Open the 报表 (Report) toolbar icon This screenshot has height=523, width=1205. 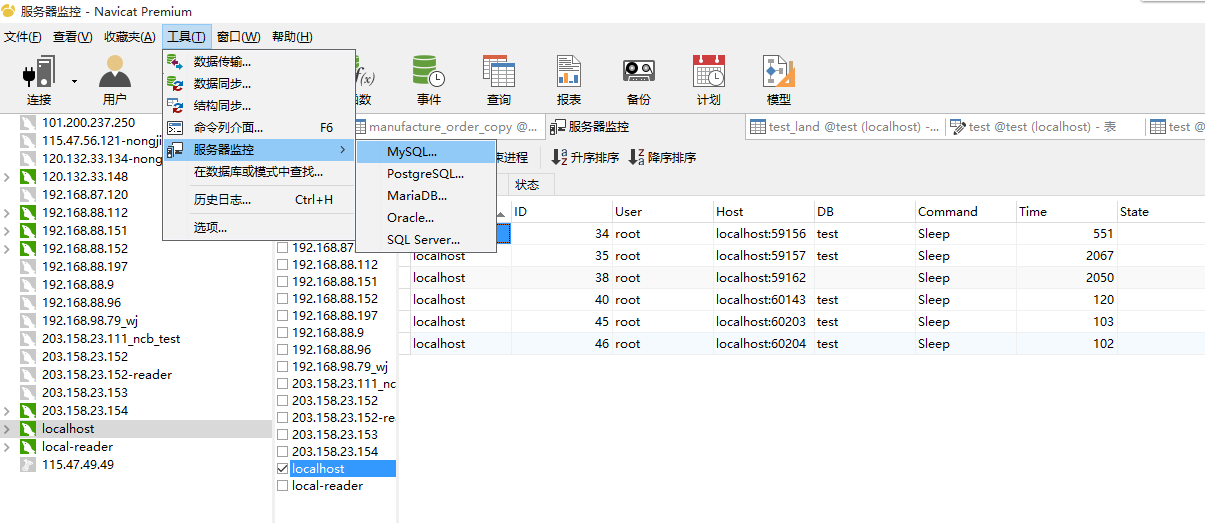pos(569,80)
